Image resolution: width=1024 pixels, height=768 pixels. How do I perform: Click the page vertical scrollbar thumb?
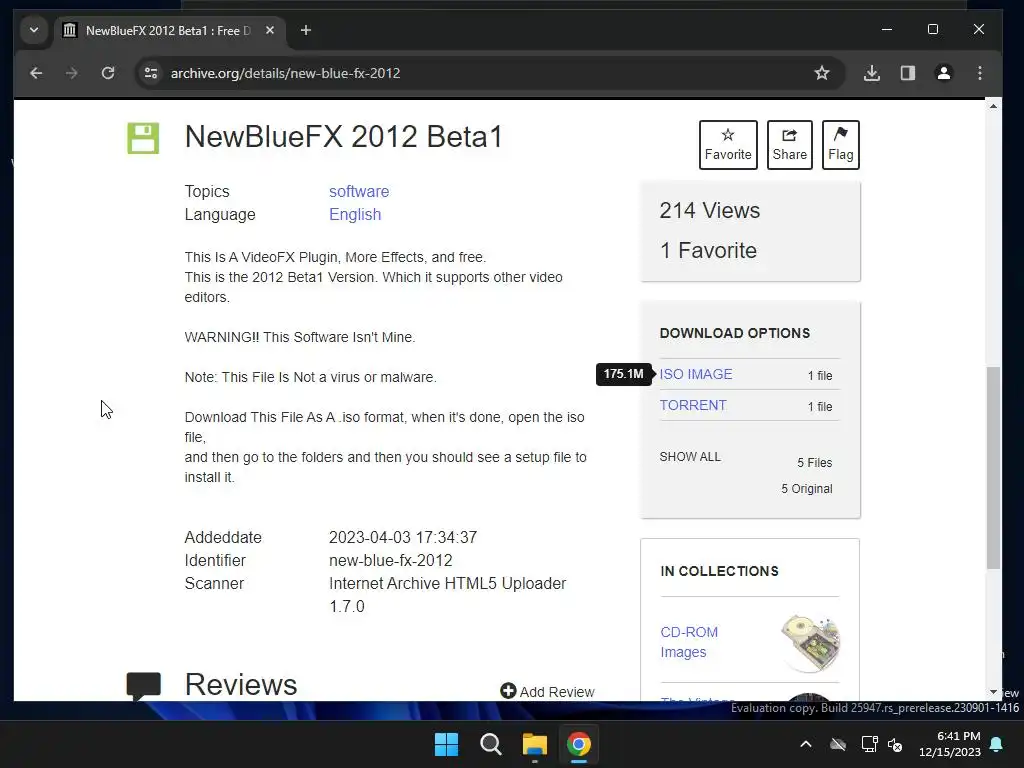[x=993, y=468]
